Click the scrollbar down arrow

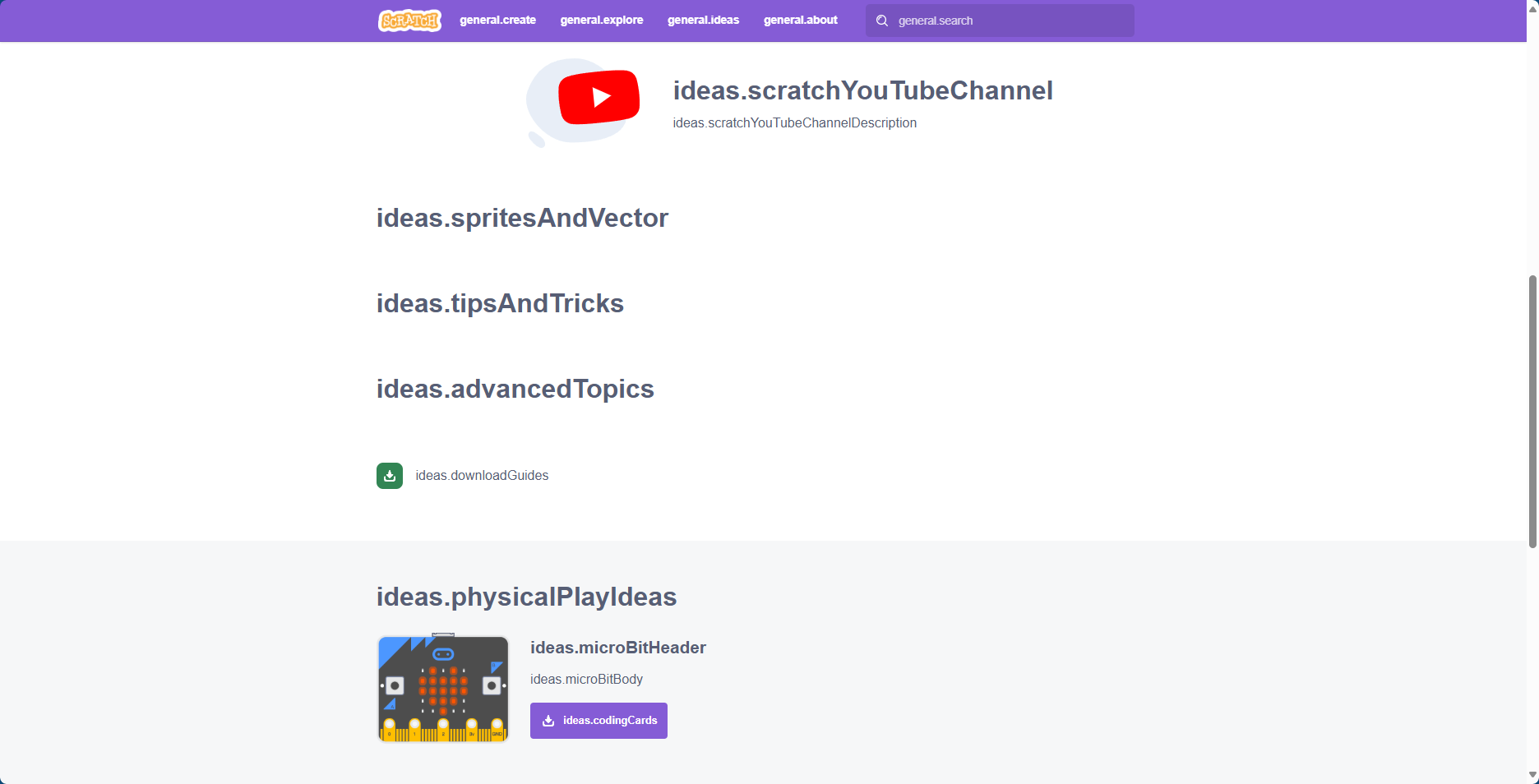tap(1532, 776)
